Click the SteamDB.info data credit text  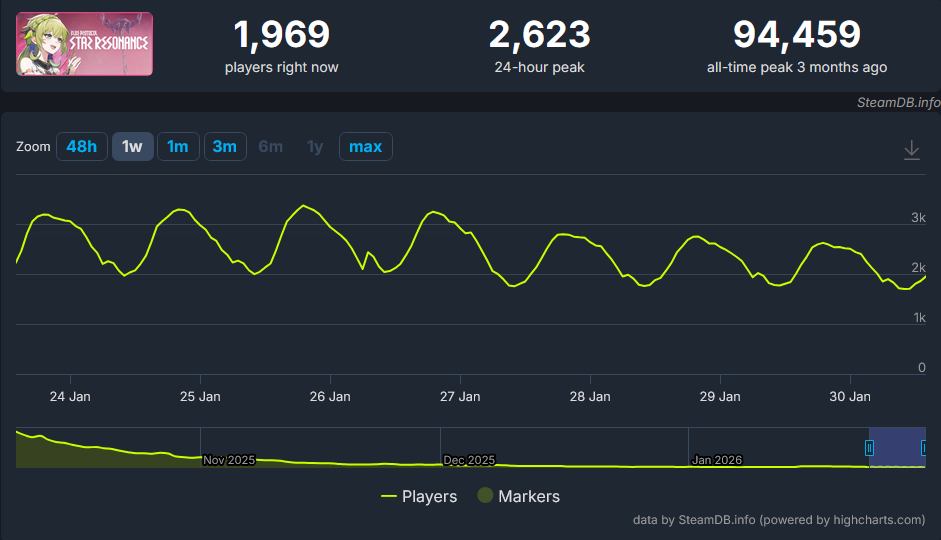click(x=779, y=520)
